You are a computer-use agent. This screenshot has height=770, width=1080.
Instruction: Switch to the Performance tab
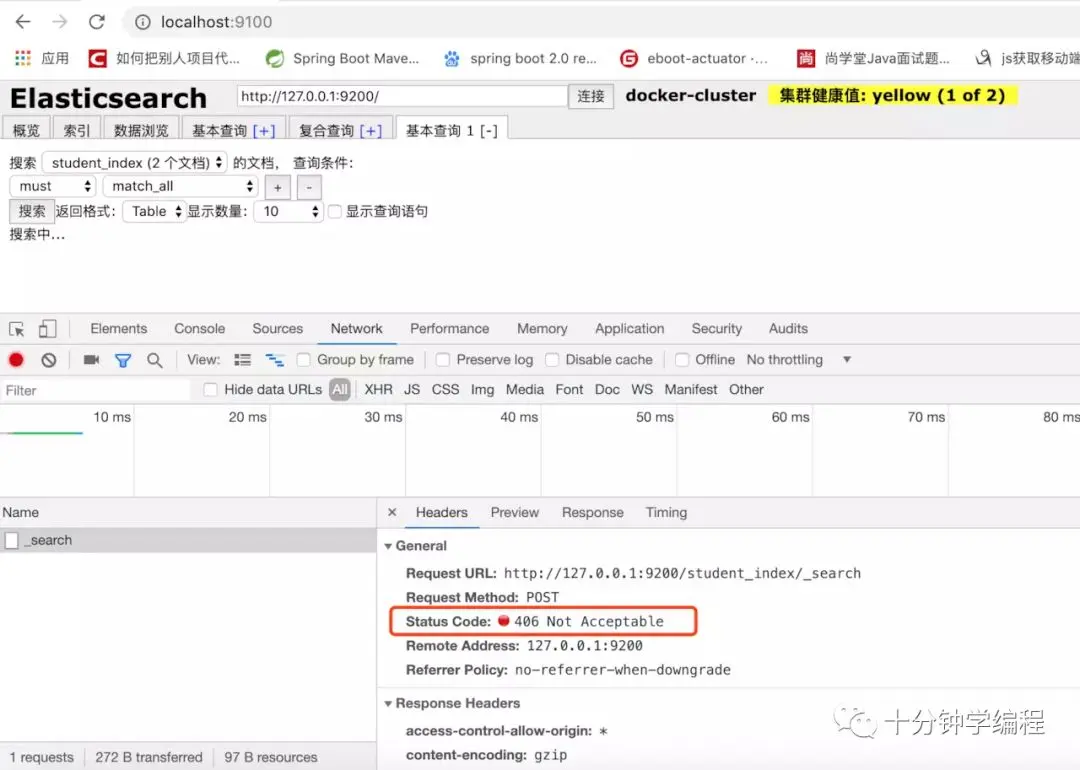(450, 329)
